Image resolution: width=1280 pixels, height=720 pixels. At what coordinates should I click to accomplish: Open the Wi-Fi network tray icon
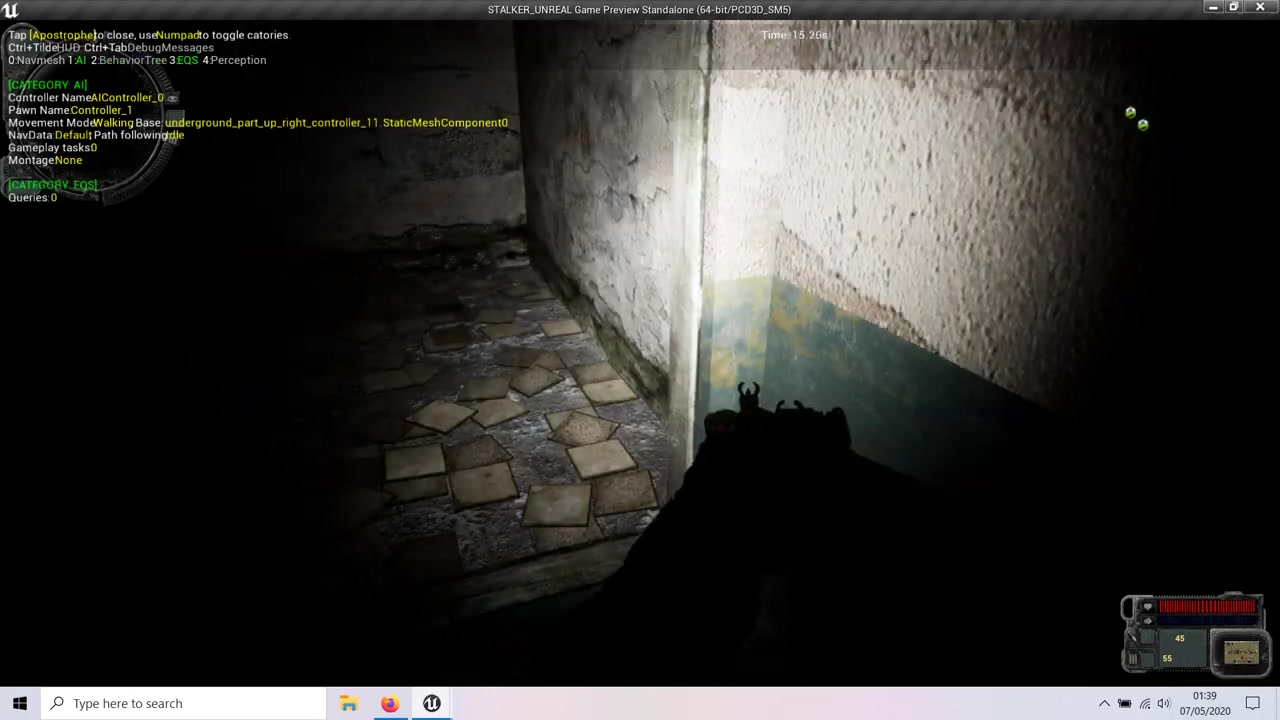click(1144, 704)
